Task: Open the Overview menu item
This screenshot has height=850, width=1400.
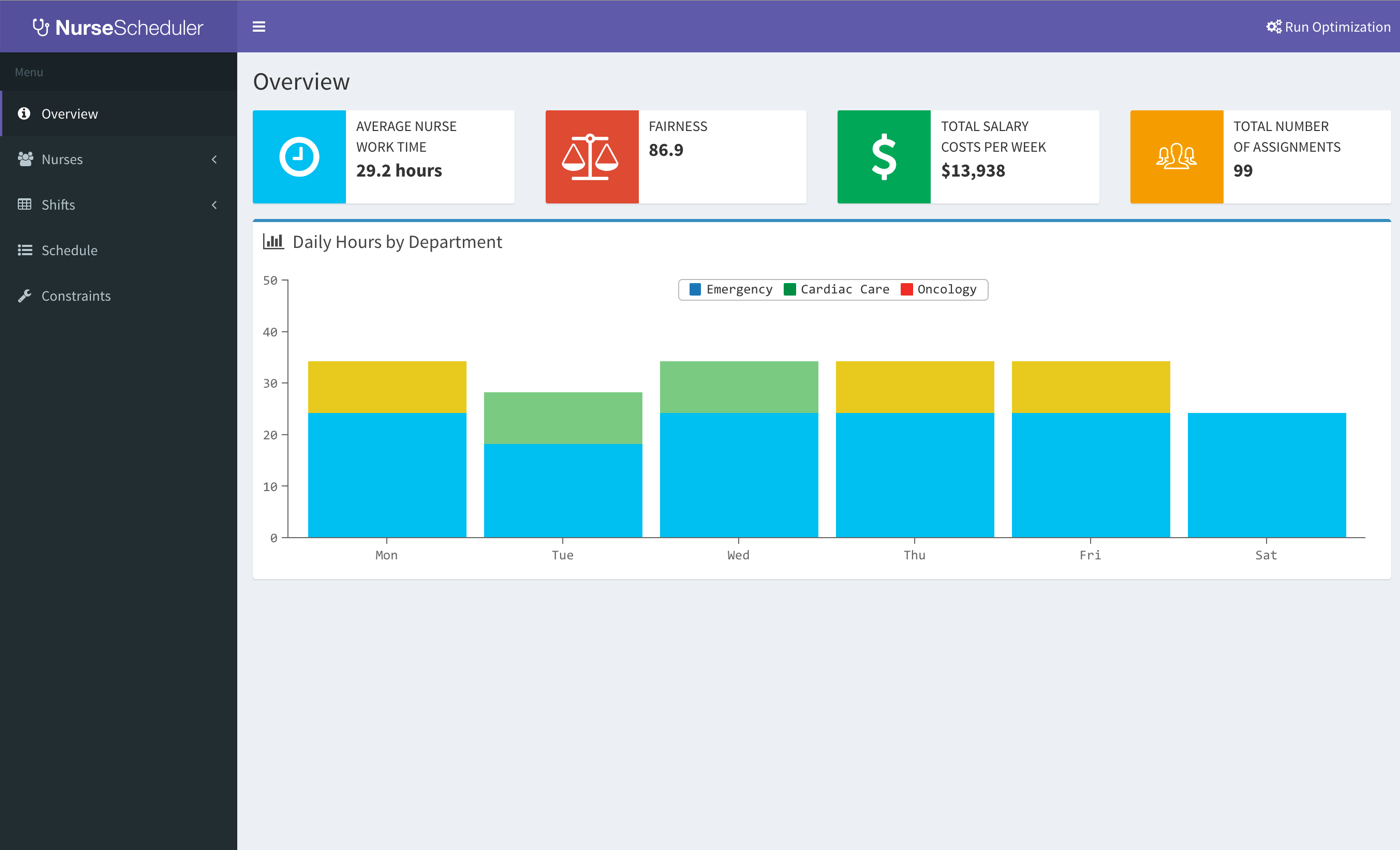Action: click(x=70, y=114)
